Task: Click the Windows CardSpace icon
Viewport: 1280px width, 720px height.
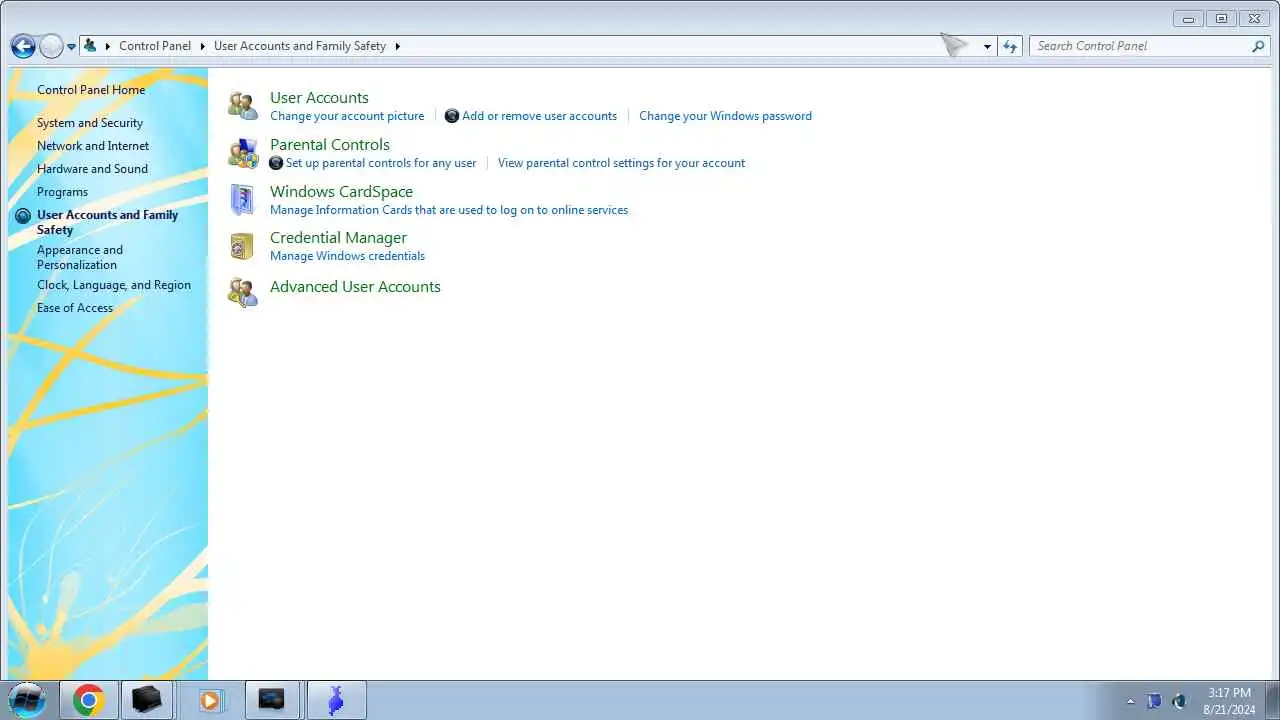Action: pos(243,200)
